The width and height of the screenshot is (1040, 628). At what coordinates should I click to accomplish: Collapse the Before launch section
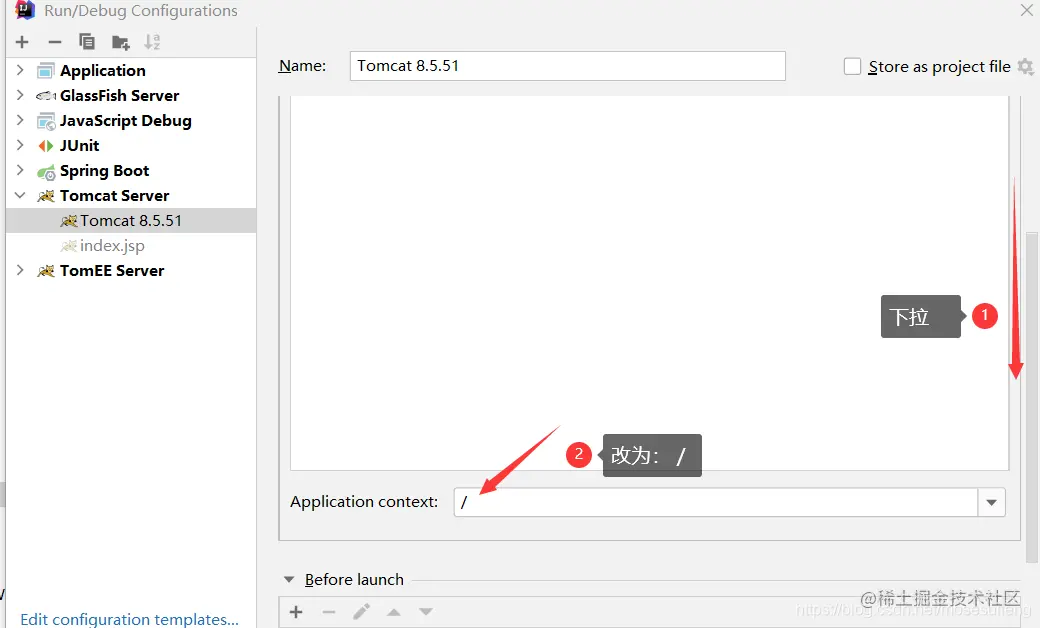pos(289,579)
